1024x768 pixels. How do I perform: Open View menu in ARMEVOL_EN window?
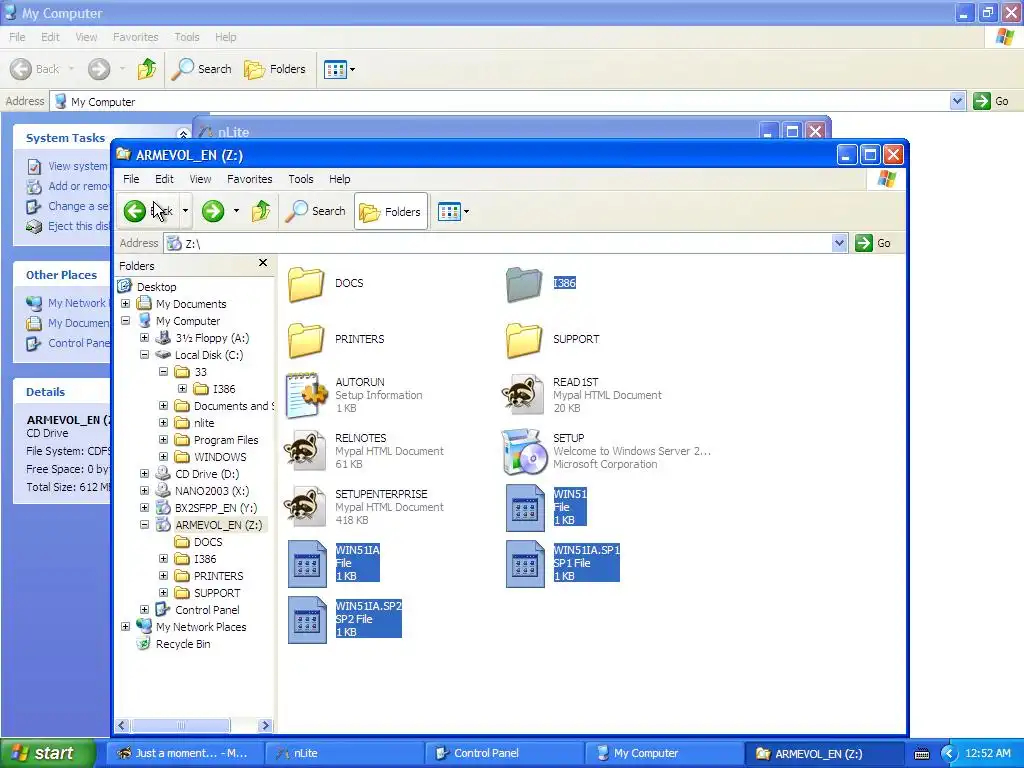200,179
